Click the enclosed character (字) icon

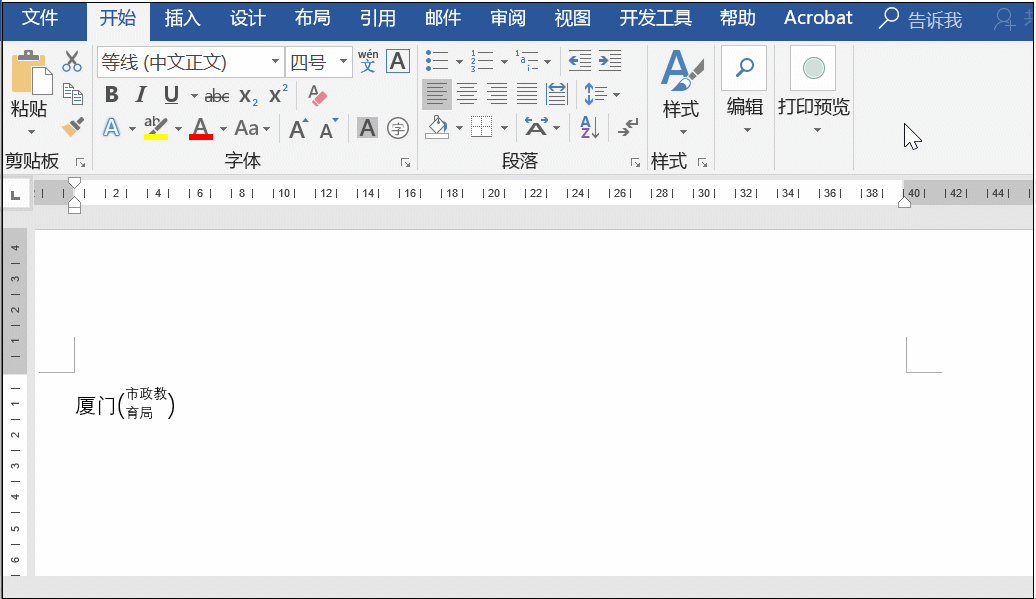(398, 128)
